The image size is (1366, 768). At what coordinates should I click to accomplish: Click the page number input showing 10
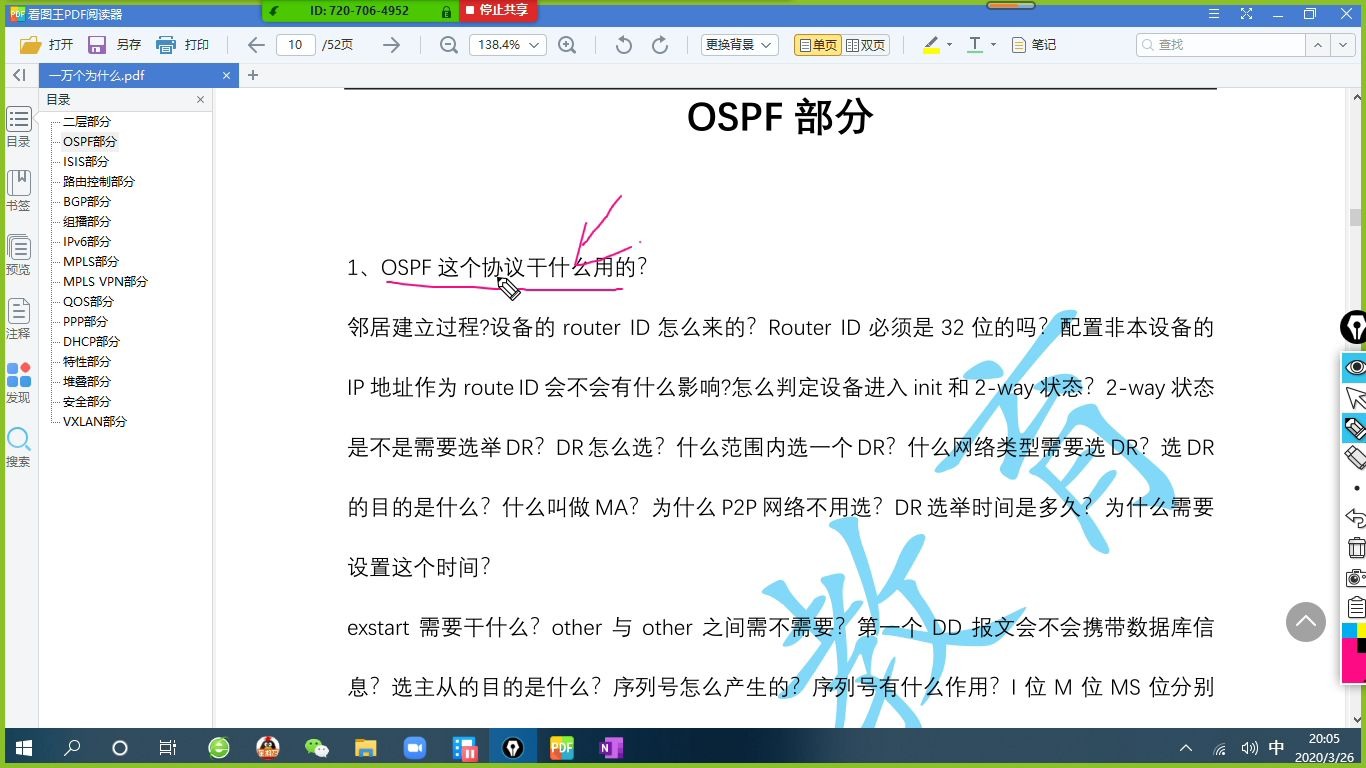click(294, 44)
